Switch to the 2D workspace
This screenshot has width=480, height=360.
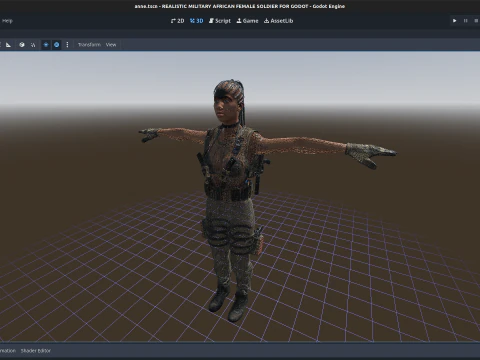[177, 21]
